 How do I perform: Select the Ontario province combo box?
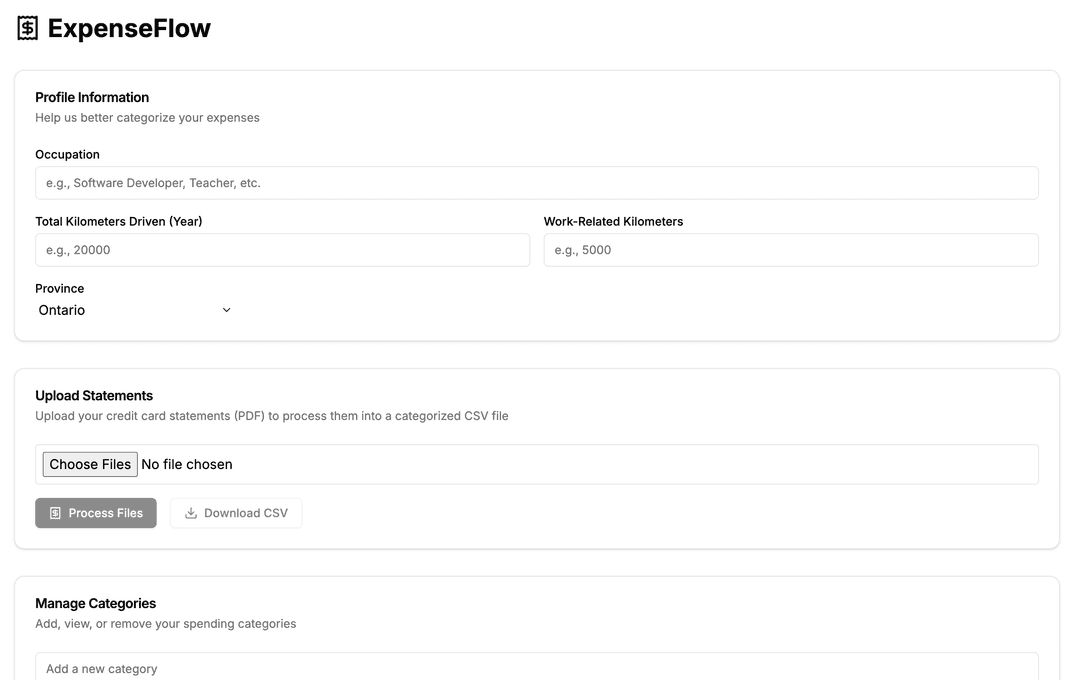coord(135,310)
